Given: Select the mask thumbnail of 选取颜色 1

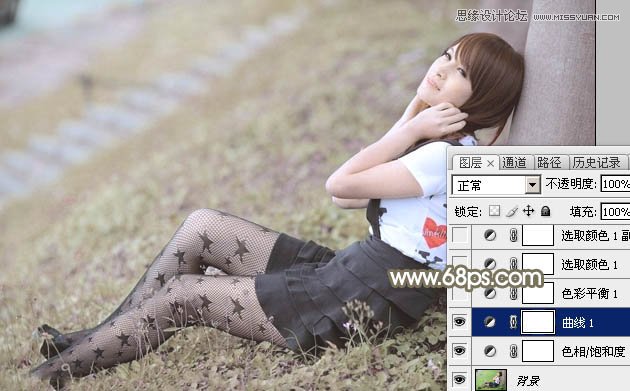Looking at the screenshot, I should click(x=538, y=264).
